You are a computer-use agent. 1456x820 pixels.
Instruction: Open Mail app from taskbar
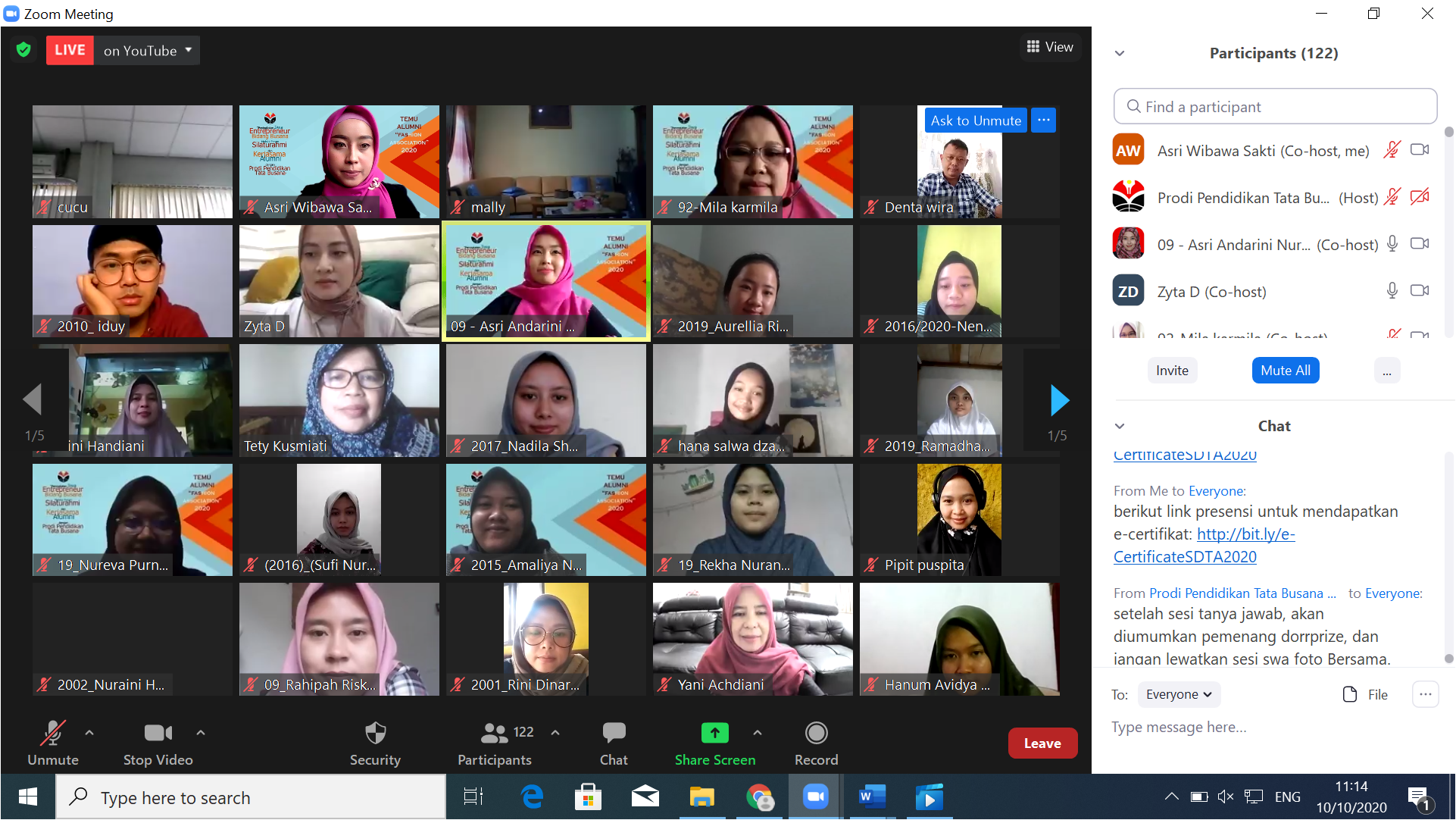645,797
